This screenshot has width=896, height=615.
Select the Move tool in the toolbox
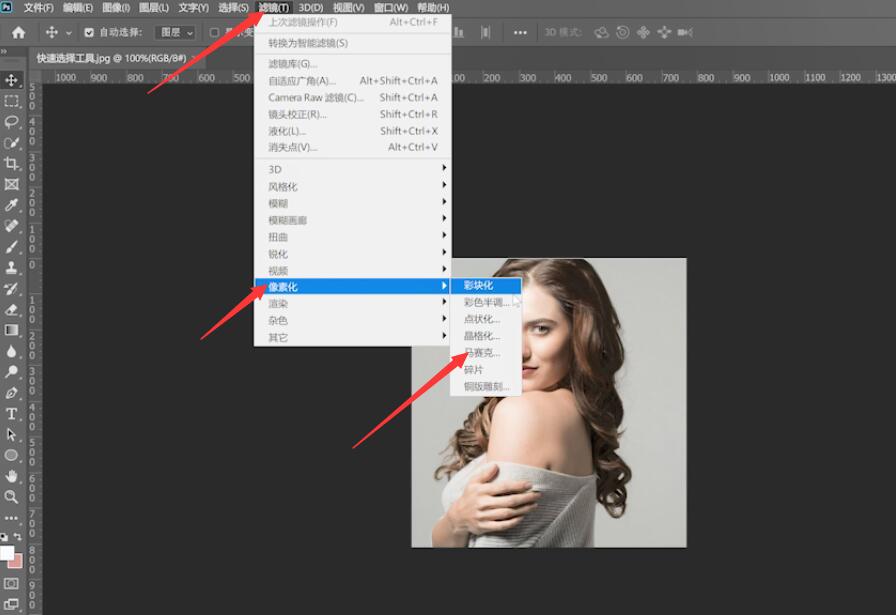pos(11,80)
